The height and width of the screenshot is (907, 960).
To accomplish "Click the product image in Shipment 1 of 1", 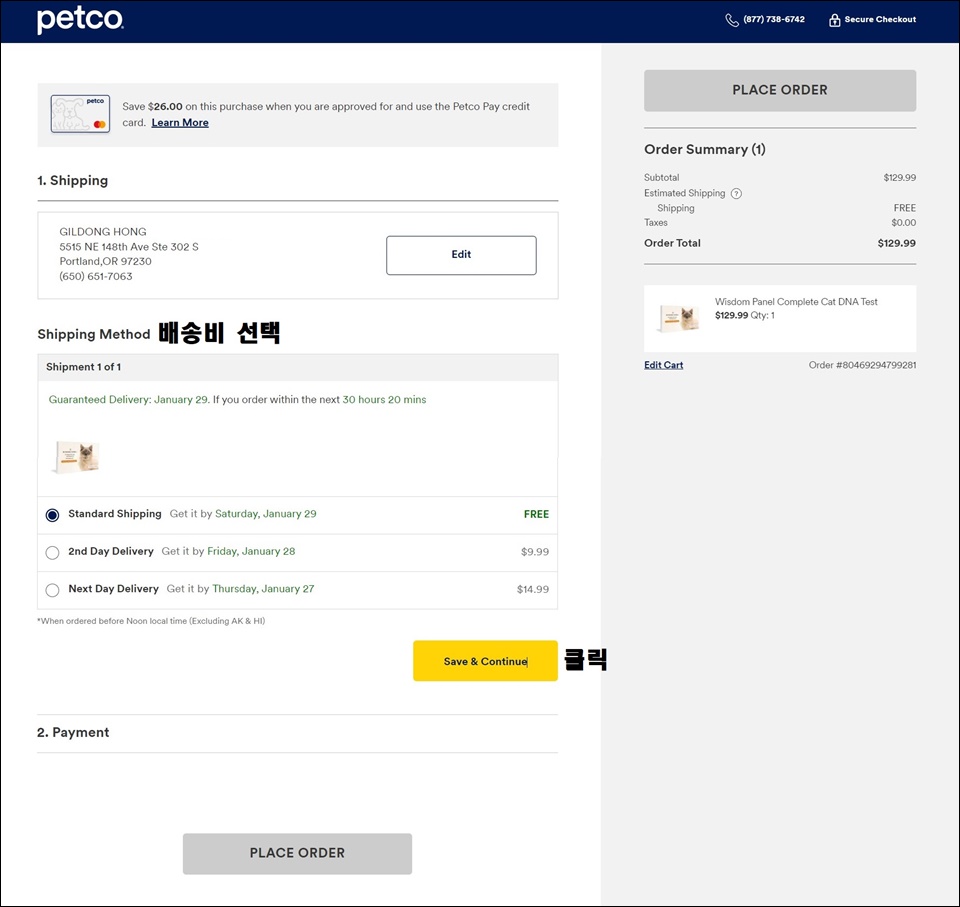I will [x=77, y=457].
